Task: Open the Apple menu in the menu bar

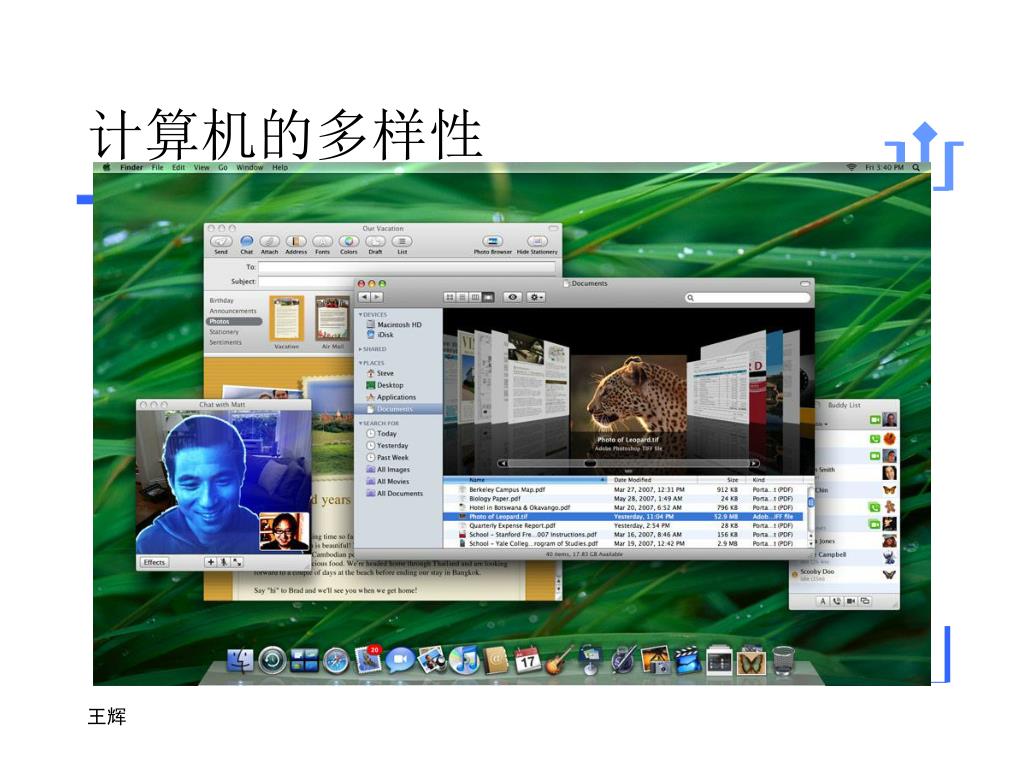Action: pos(106,167)
